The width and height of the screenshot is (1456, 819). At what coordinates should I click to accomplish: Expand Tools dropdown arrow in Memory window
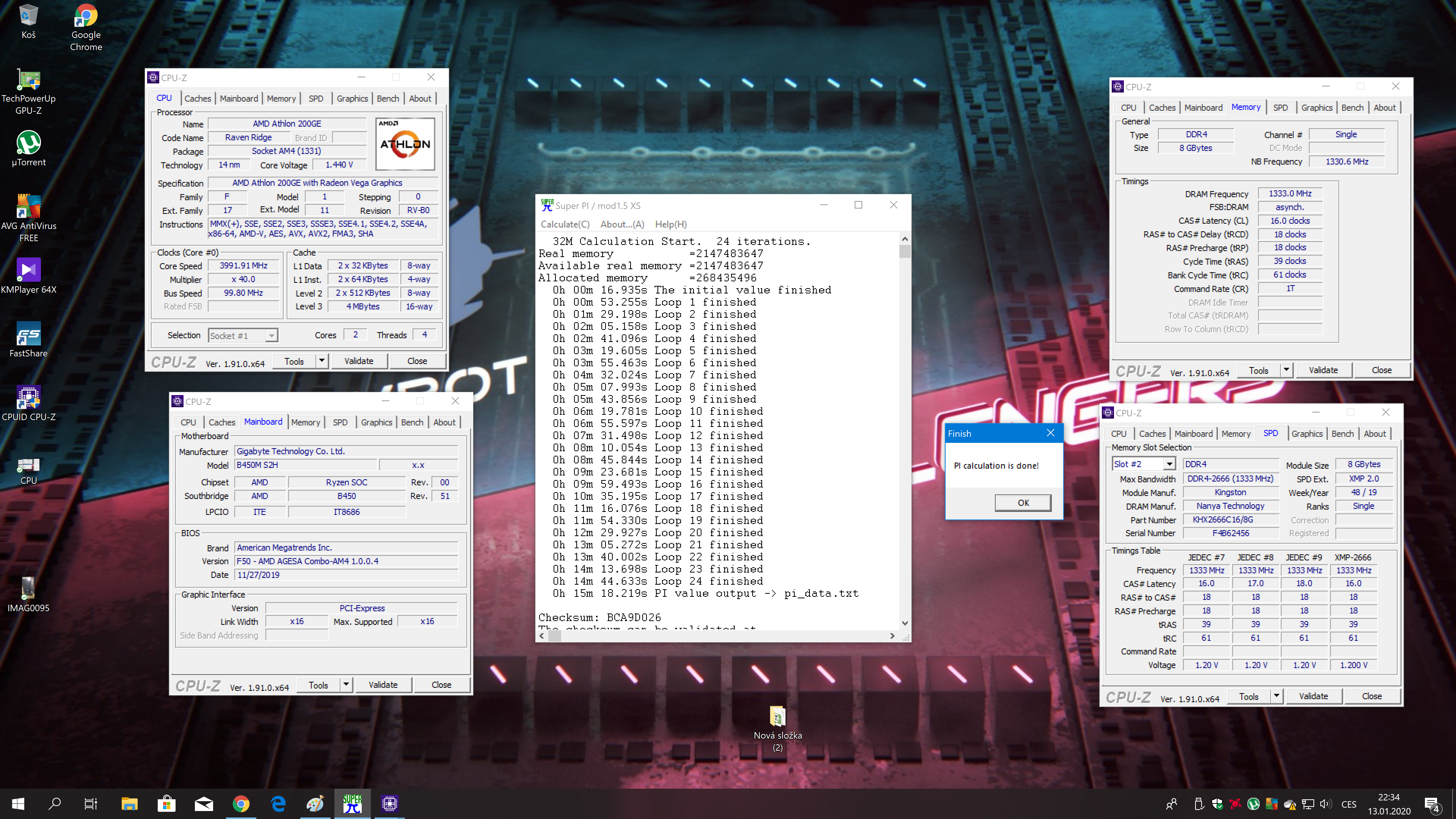point(1287,370)
